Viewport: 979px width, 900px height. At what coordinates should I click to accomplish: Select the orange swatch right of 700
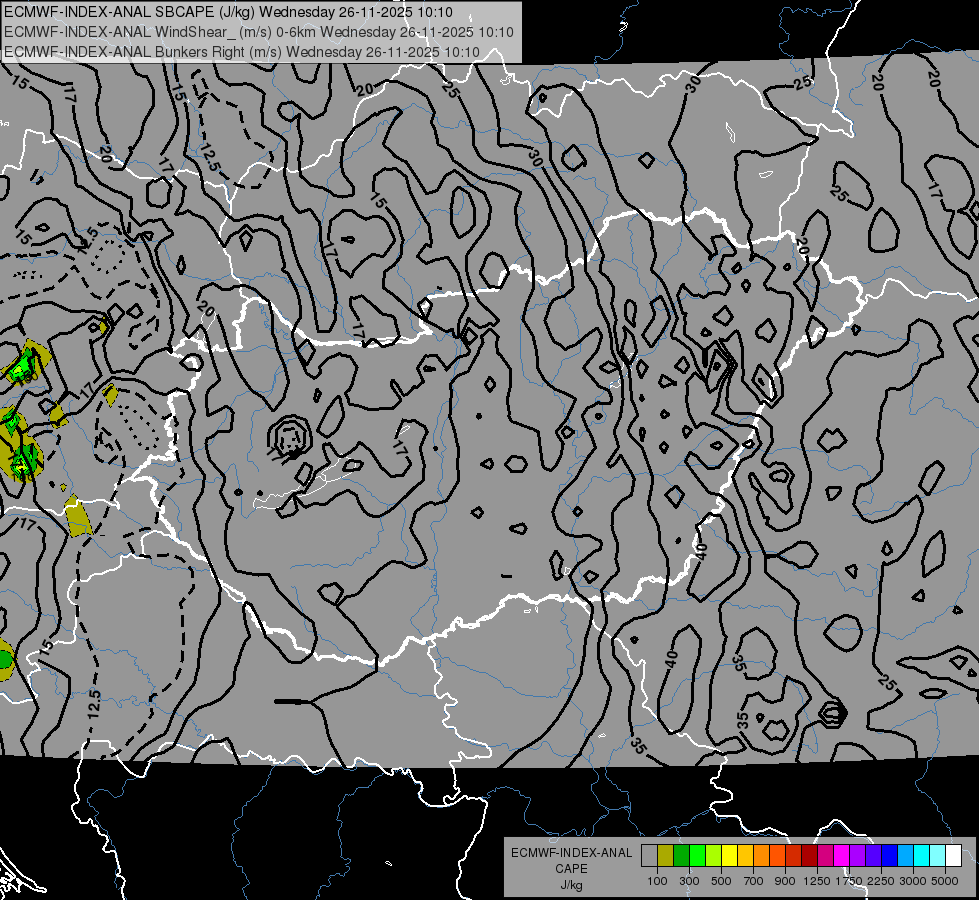pos(762,856)
